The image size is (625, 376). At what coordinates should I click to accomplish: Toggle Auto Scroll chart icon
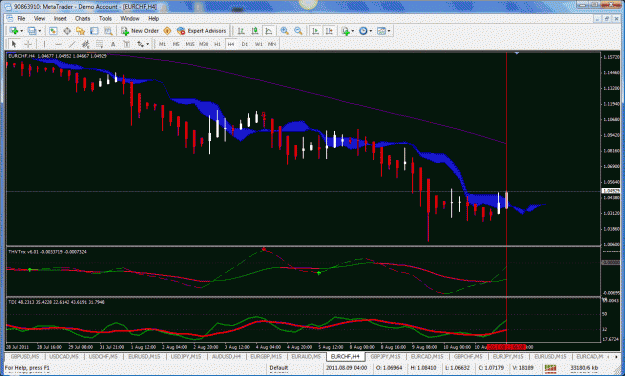coord(315,31)
